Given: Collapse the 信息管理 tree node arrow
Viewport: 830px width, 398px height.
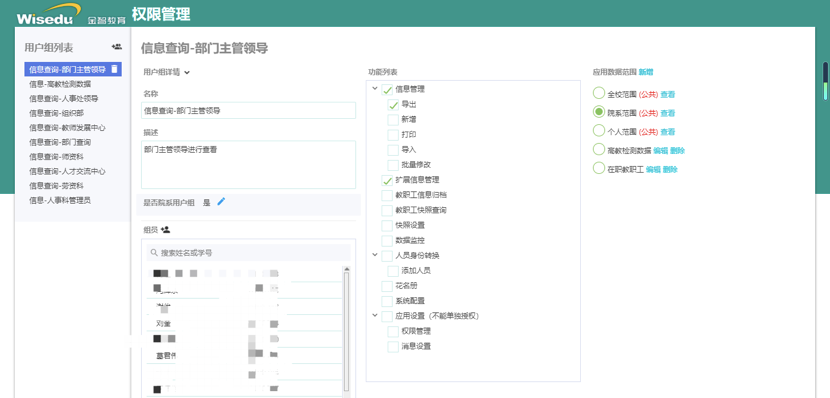Looking at the screenshot, I should point(375,89).
